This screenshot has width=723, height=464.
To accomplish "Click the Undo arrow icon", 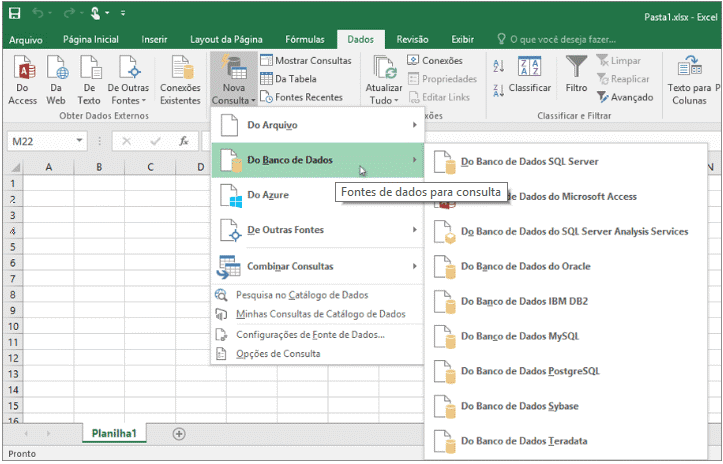I will point(38,13).
